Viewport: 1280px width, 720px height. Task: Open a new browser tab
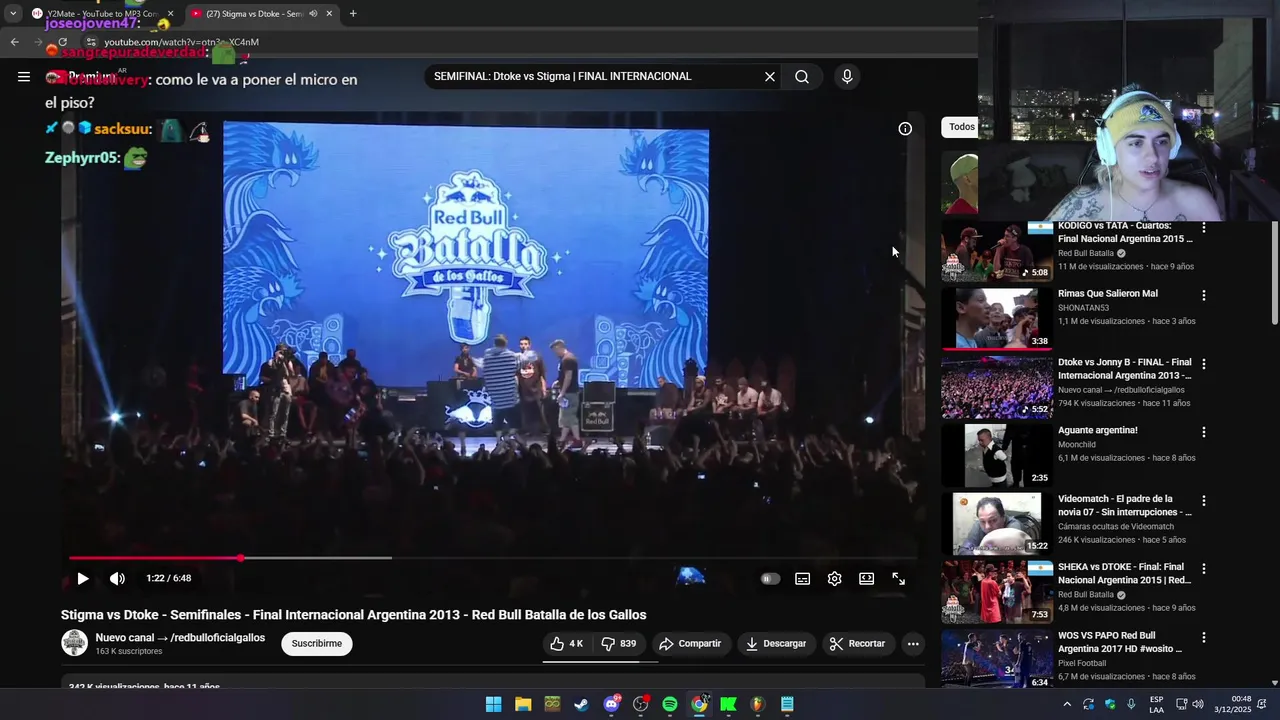click(x=353, y=14)
